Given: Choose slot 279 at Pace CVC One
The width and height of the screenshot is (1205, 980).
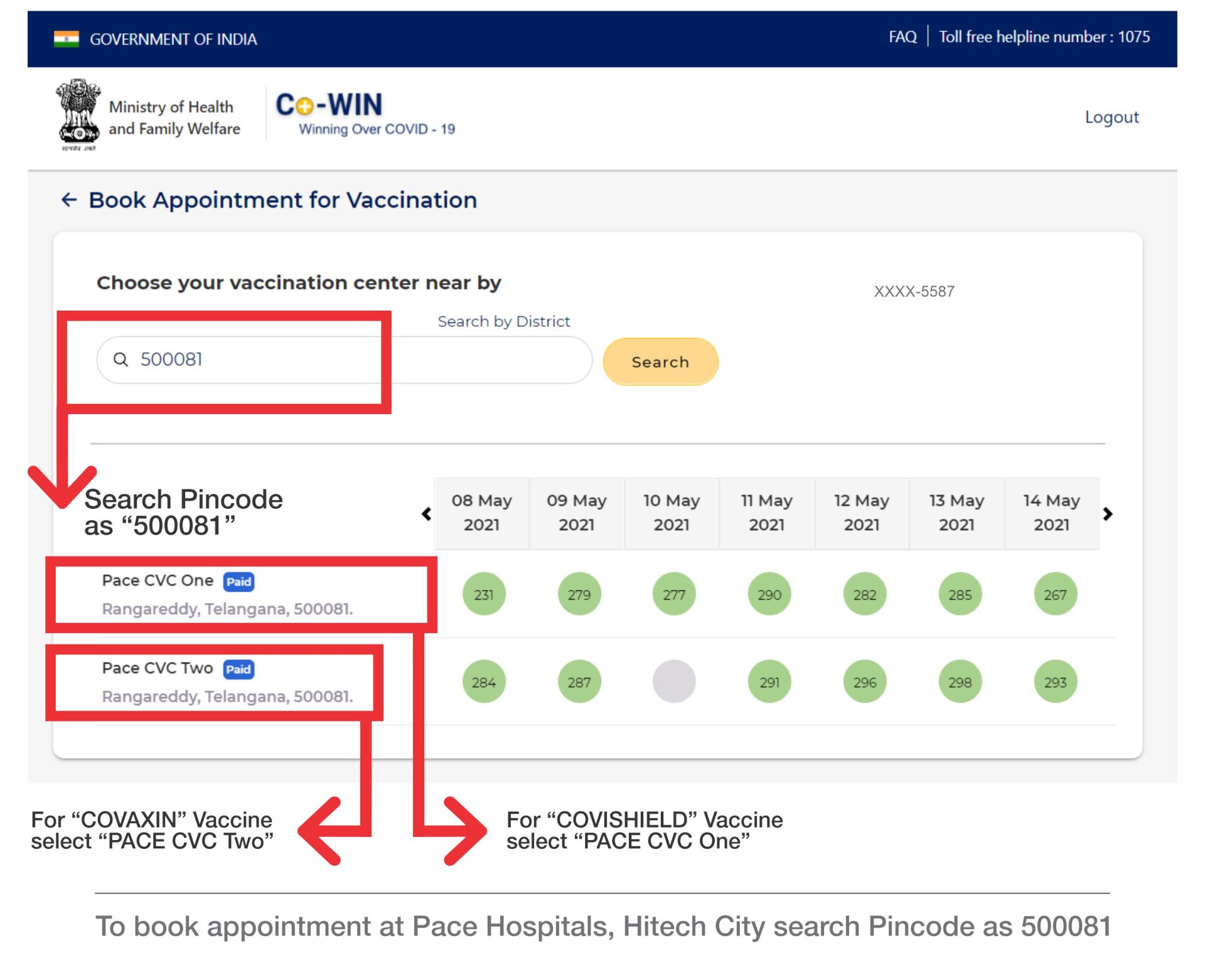Looking at the screenshot, I should (579, 594).
